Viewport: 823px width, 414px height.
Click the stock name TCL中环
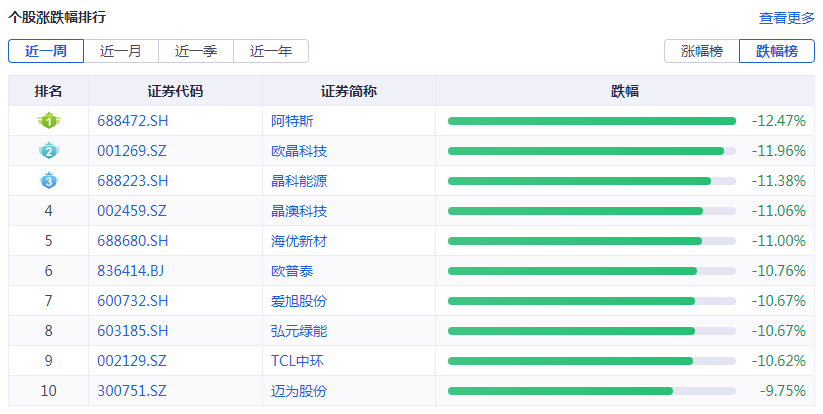298,361
